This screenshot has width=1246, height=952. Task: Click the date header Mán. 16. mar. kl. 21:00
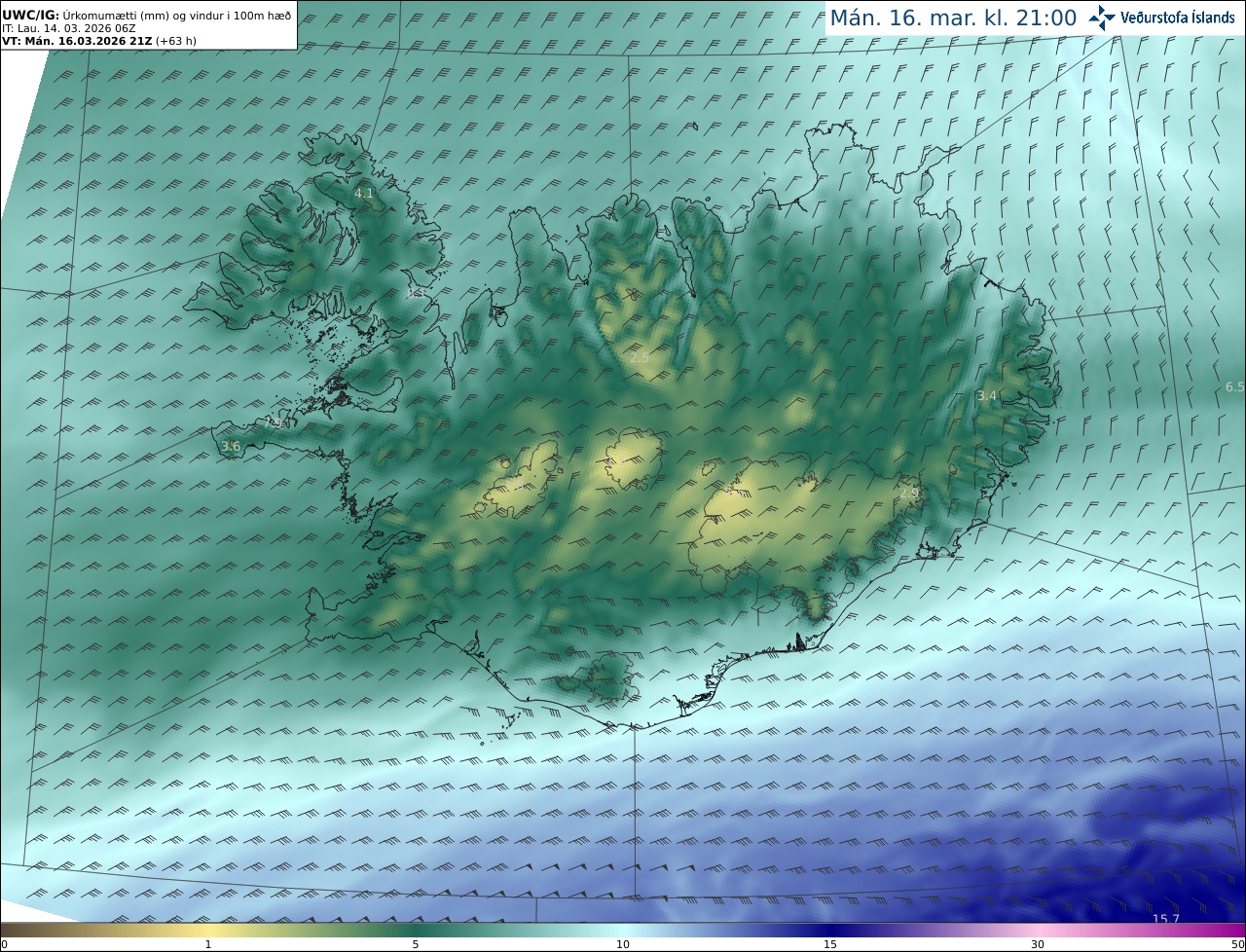(953, 18)
